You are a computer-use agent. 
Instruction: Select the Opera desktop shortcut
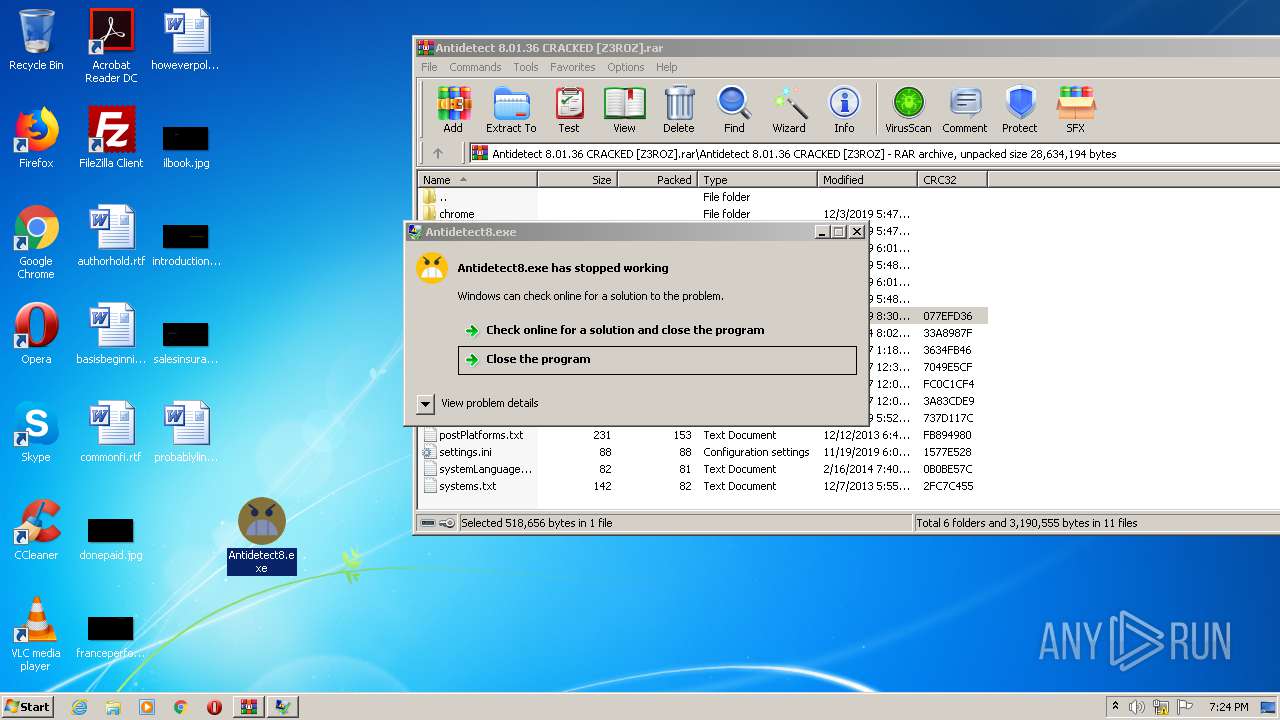36,334
